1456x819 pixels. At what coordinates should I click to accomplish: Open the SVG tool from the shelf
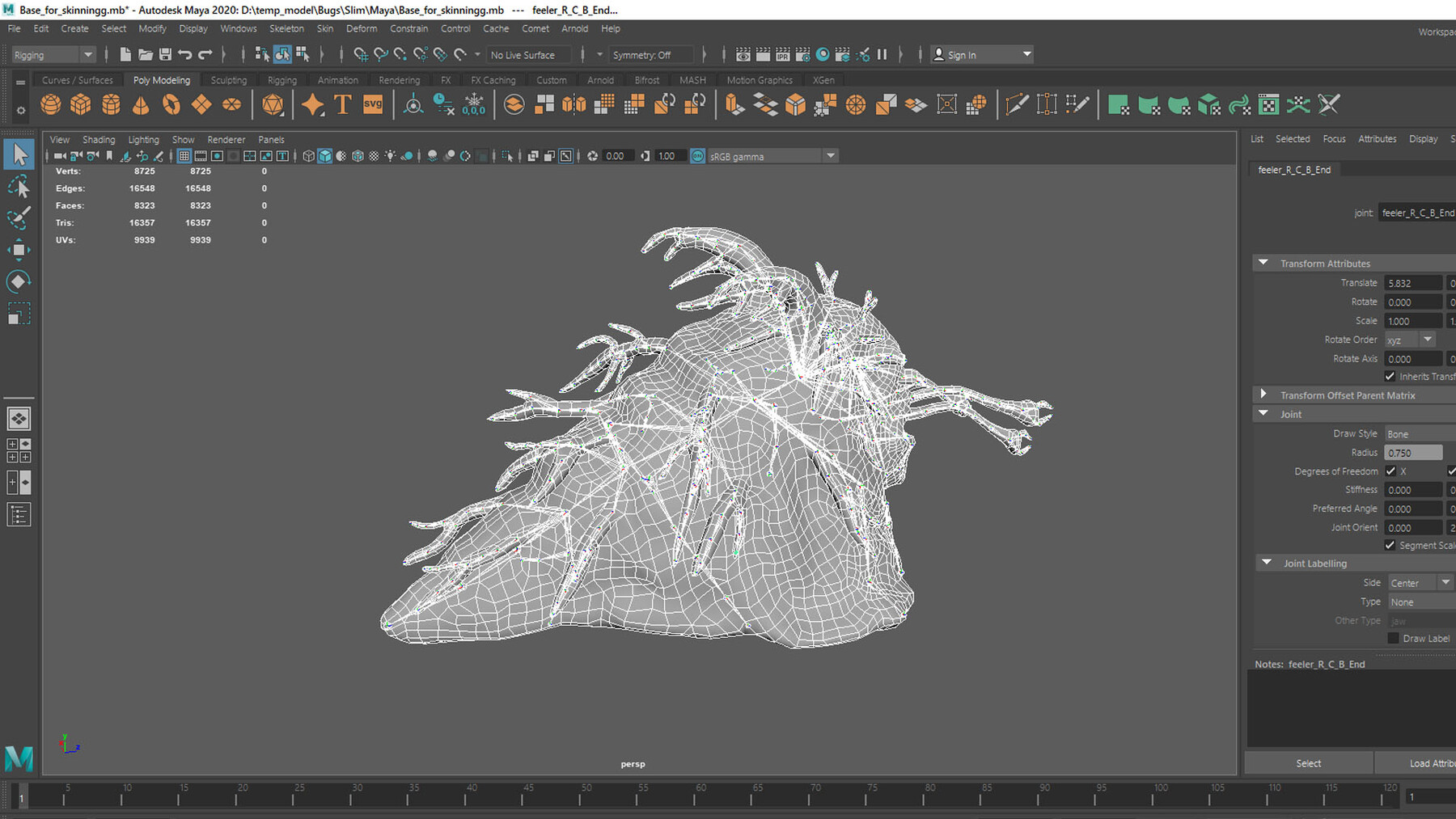(372, 104)
